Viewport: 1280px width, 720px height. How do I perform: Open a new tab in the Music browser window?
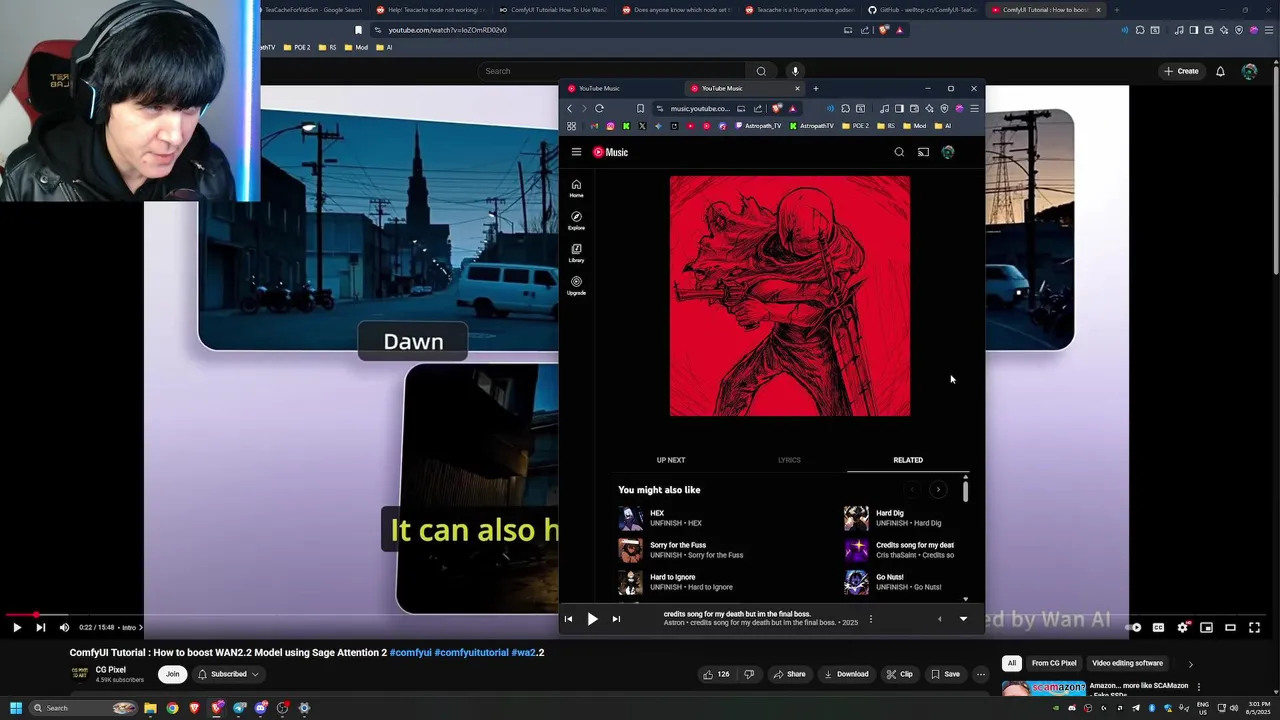click(x=815, y=88)
